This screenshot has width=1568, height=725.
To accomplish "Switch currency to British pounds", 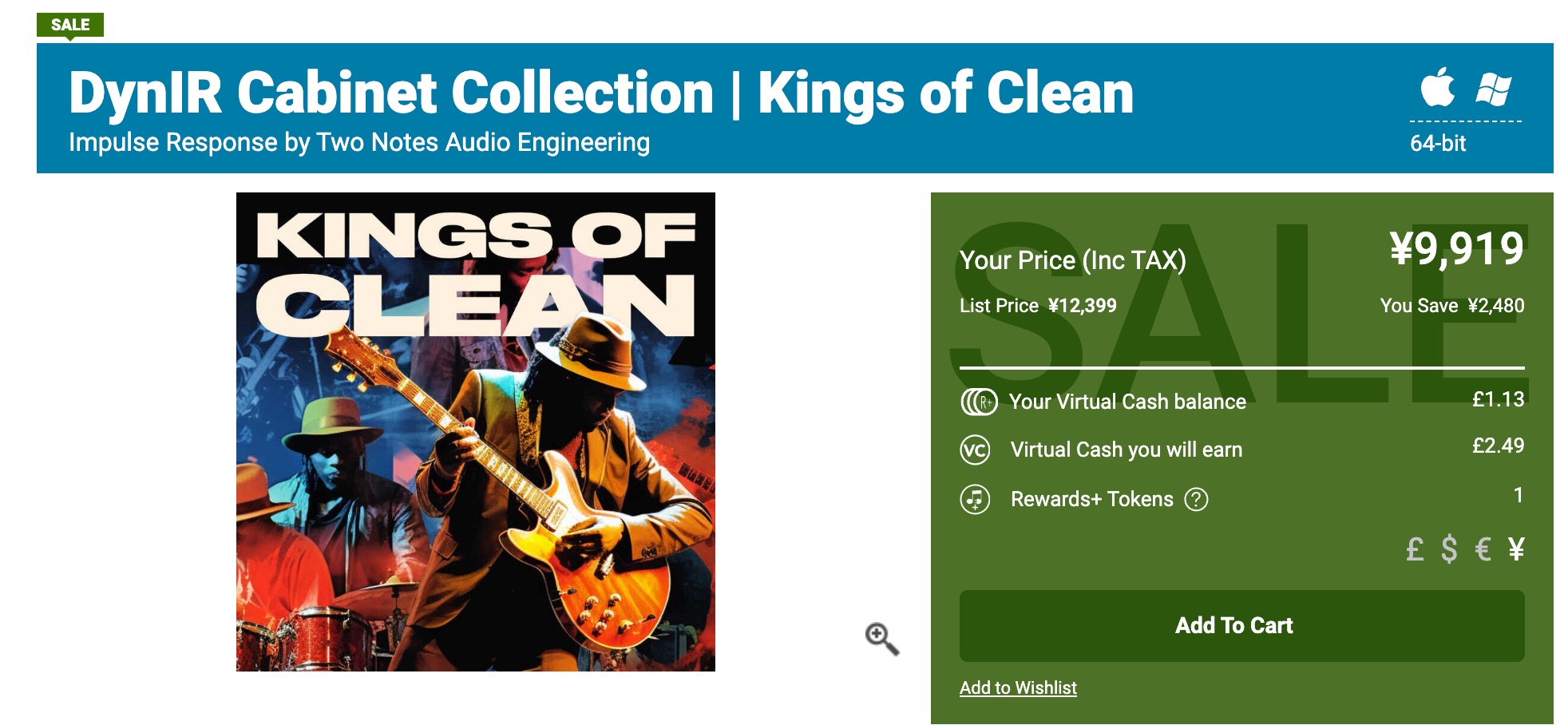I will 1415,549.
